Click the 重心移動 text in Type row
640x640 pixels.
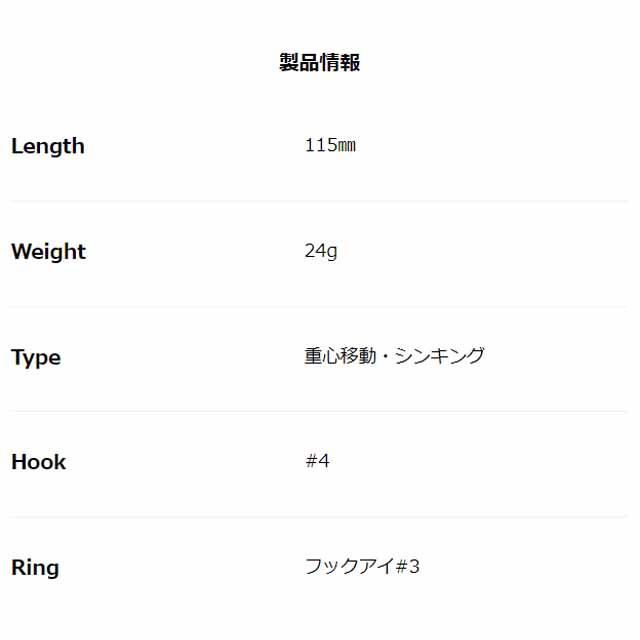coord(340,356)
